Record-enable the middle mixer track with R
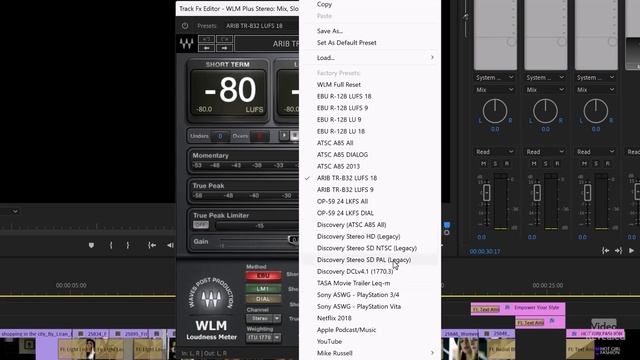The image size is (640, 360). 557,163
